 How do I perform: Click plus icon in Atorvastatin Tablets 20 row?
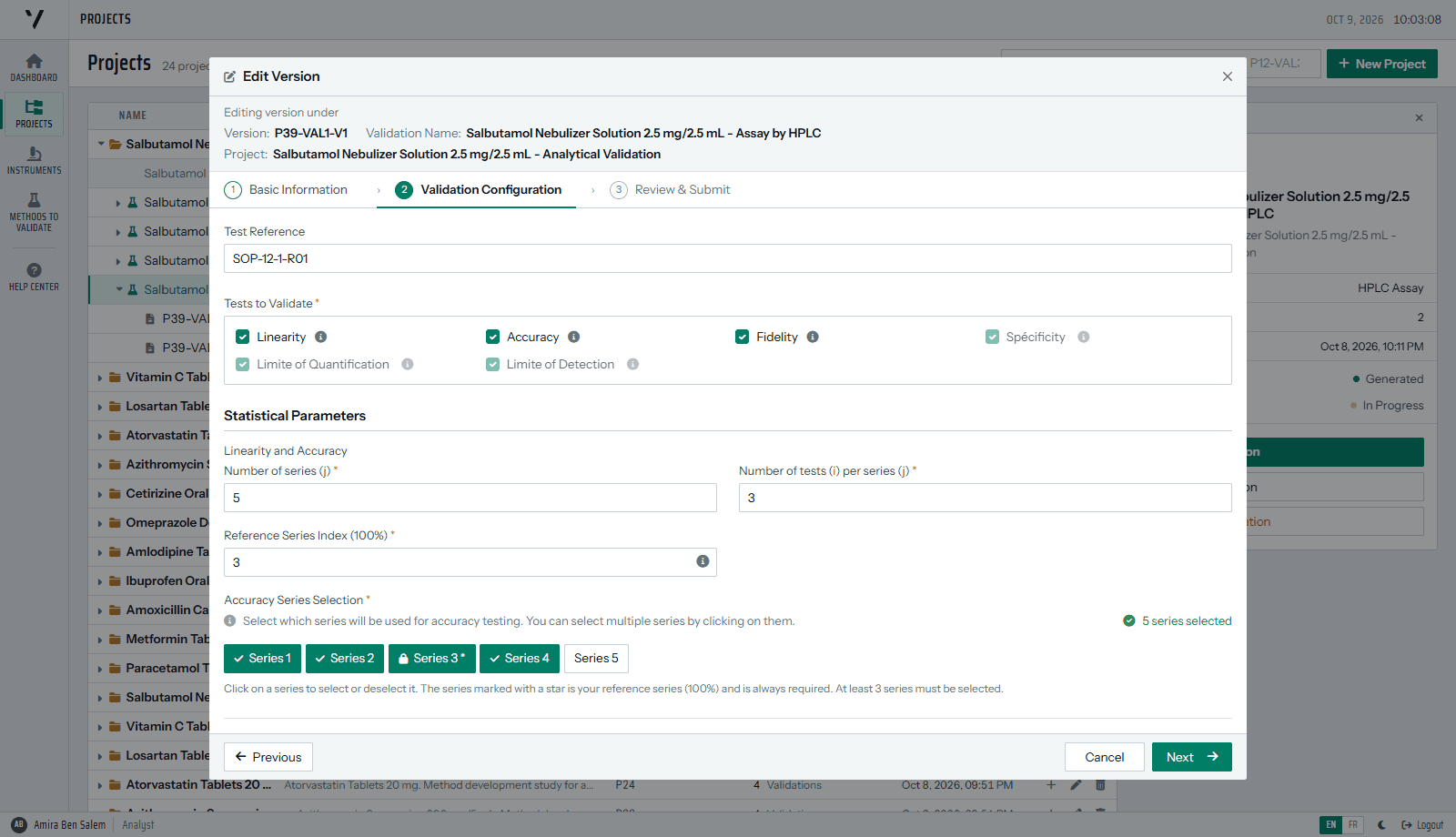1051,785
